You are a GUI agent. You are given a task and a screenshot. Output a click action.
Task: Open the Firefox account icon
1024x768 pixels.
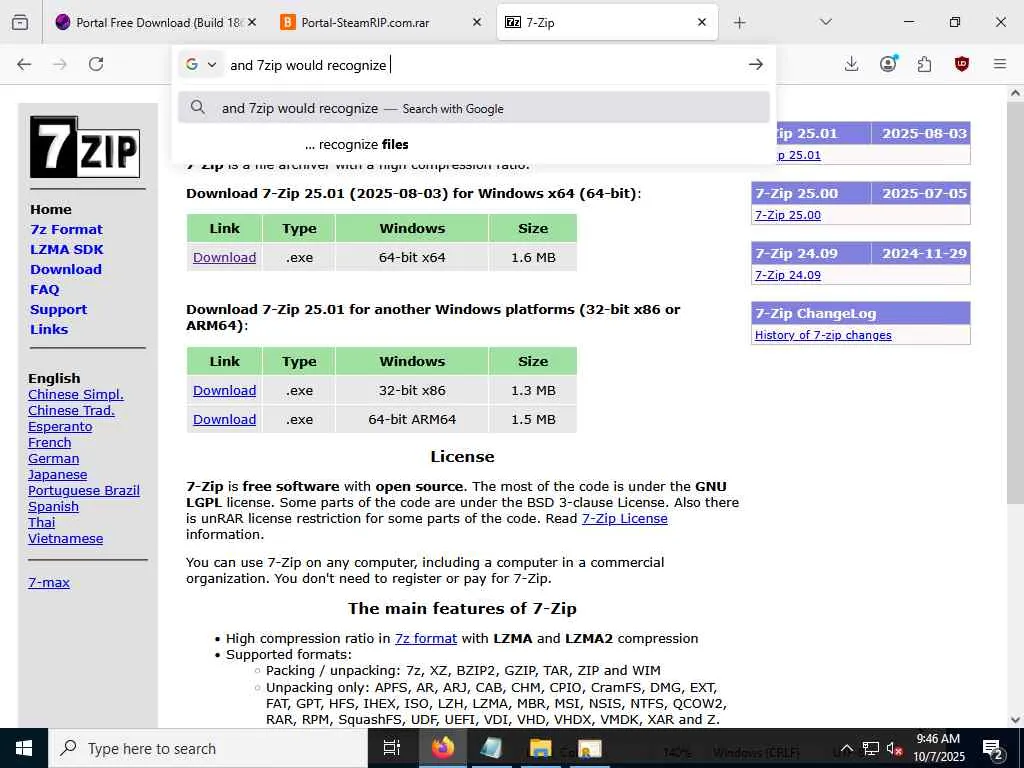tap(888, 63)
